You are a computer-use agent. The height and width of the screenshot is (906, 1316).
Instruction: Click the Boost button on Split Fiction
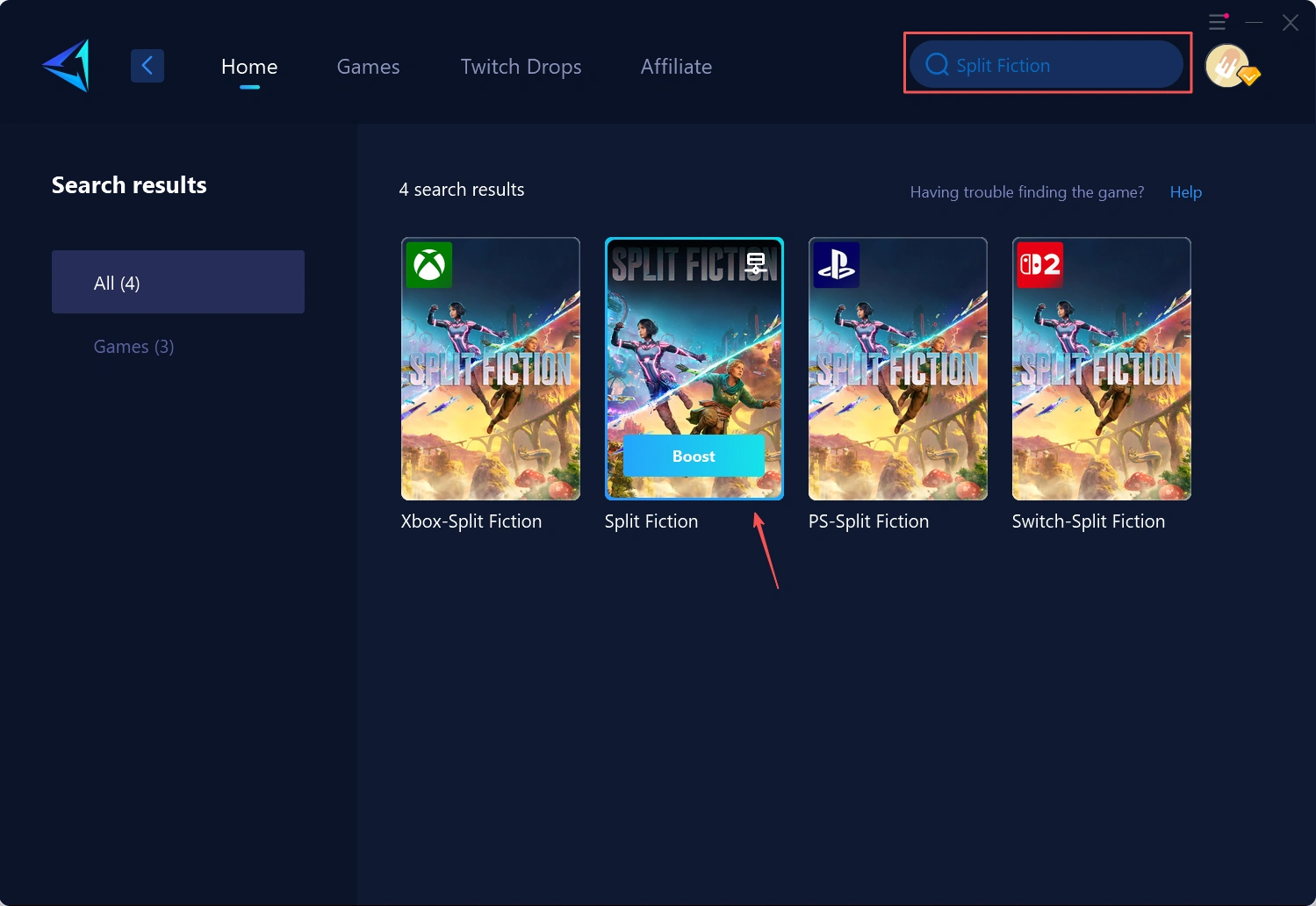click(x=694, y=456)
